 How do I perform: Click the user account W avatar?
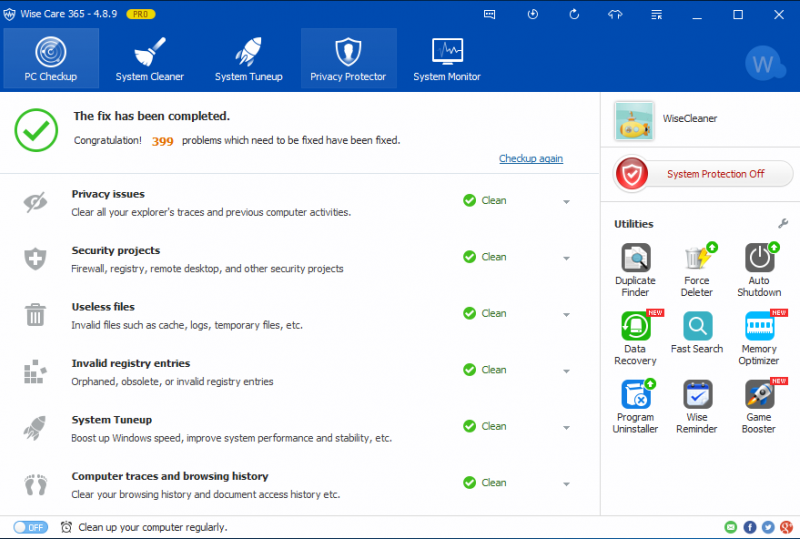(x=765, y=63)
